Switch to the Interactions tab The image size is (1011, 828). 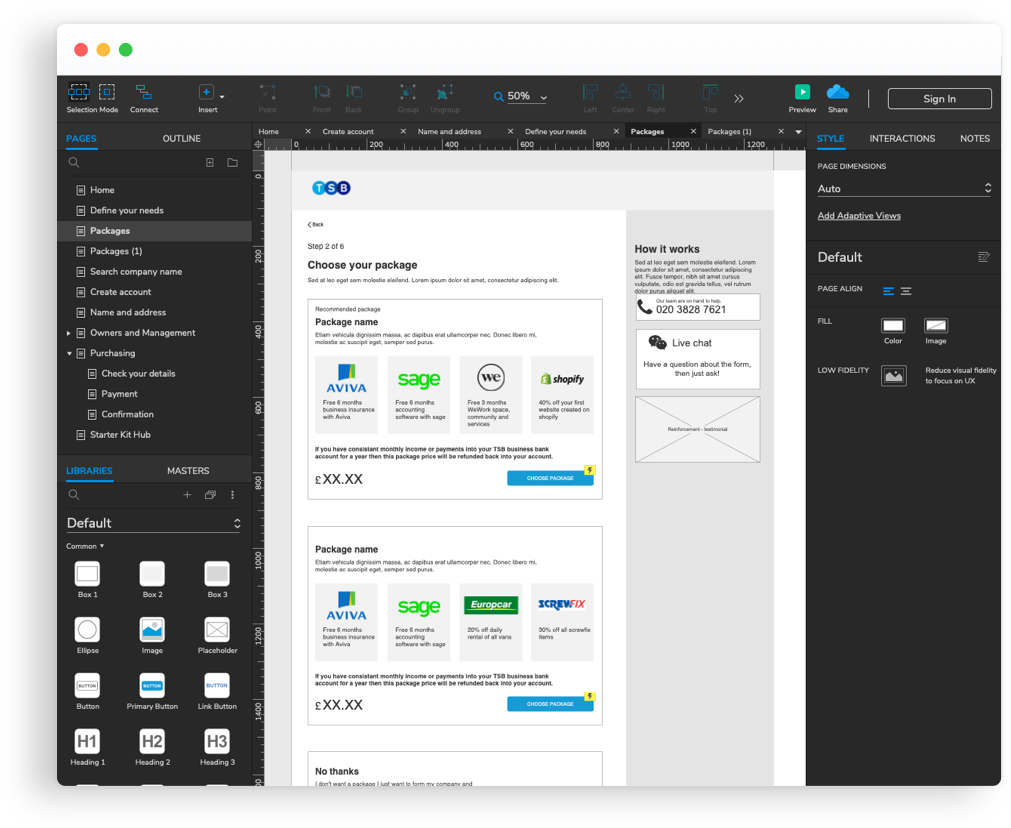pos(902,139)
